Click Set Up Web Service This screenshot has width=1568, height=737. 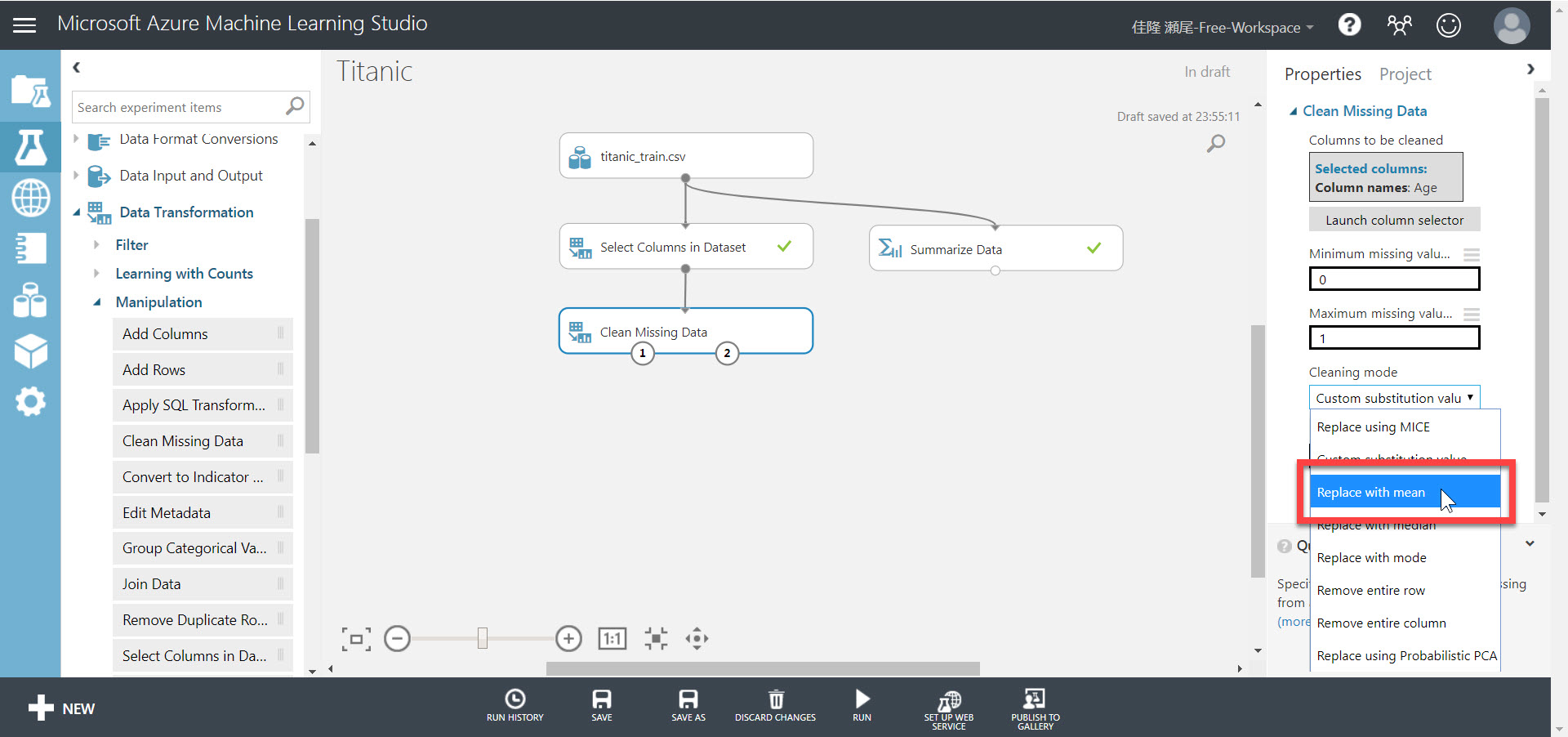pos(949,709)
